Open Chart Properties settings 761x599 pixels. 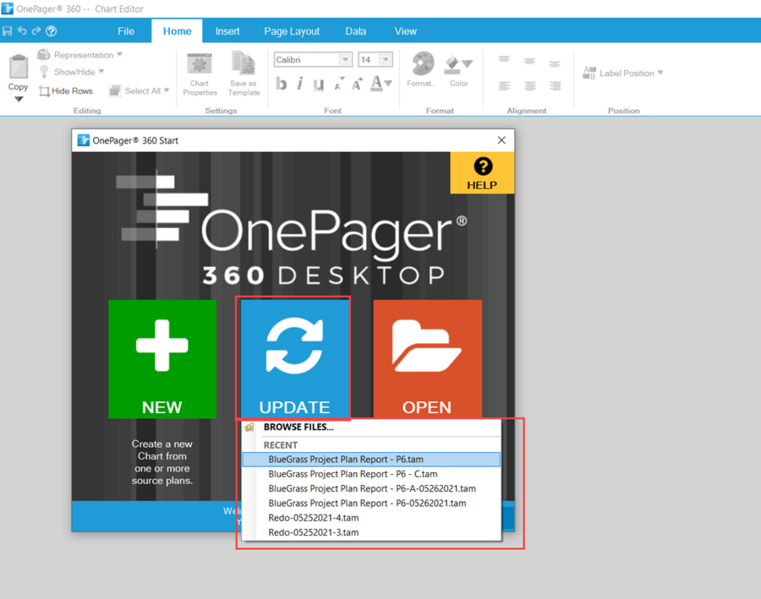[199, 75]
